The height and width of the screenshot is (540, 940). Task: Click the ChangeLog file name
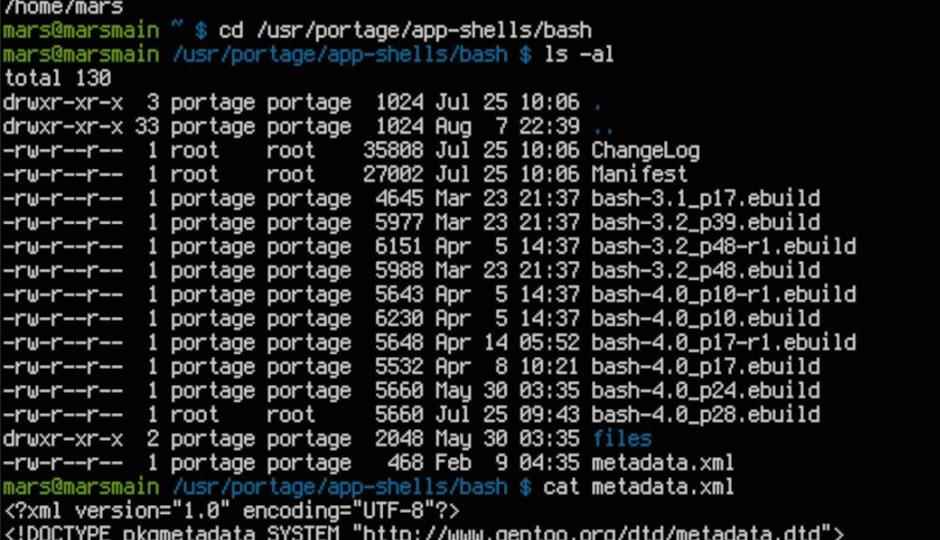click(x=645, y=151)
